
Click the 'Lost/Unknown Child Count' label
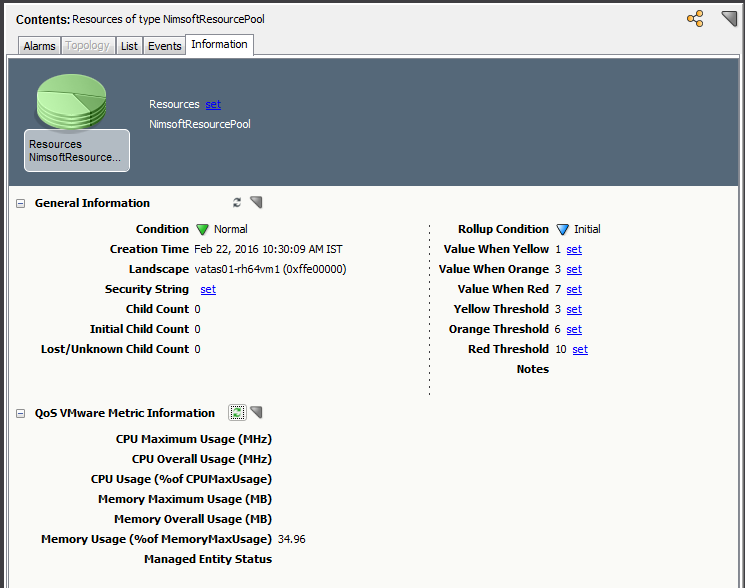click(115, 349)
